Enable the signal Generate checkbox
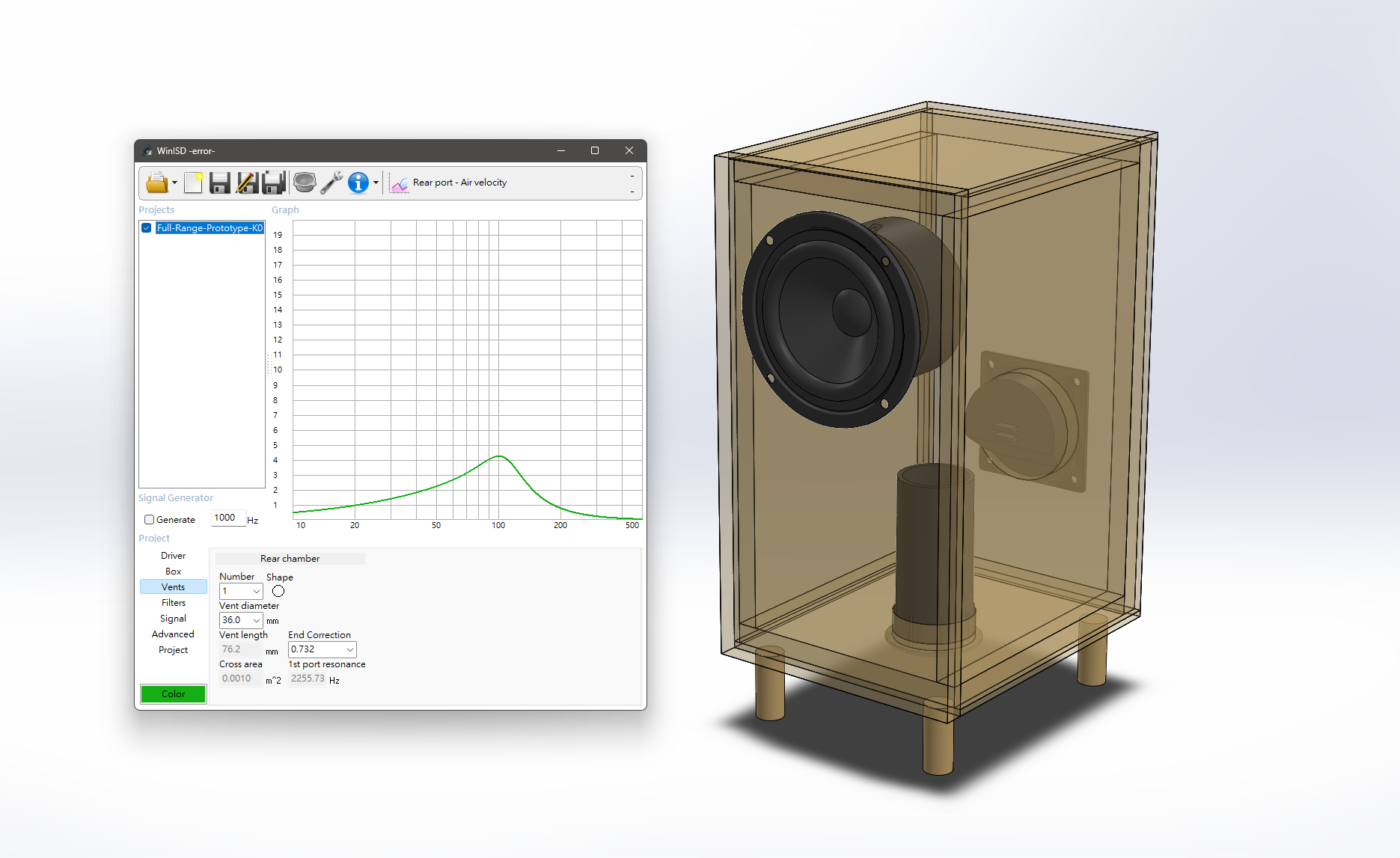Screen dimensions: 1400x858 click(150, 520)
